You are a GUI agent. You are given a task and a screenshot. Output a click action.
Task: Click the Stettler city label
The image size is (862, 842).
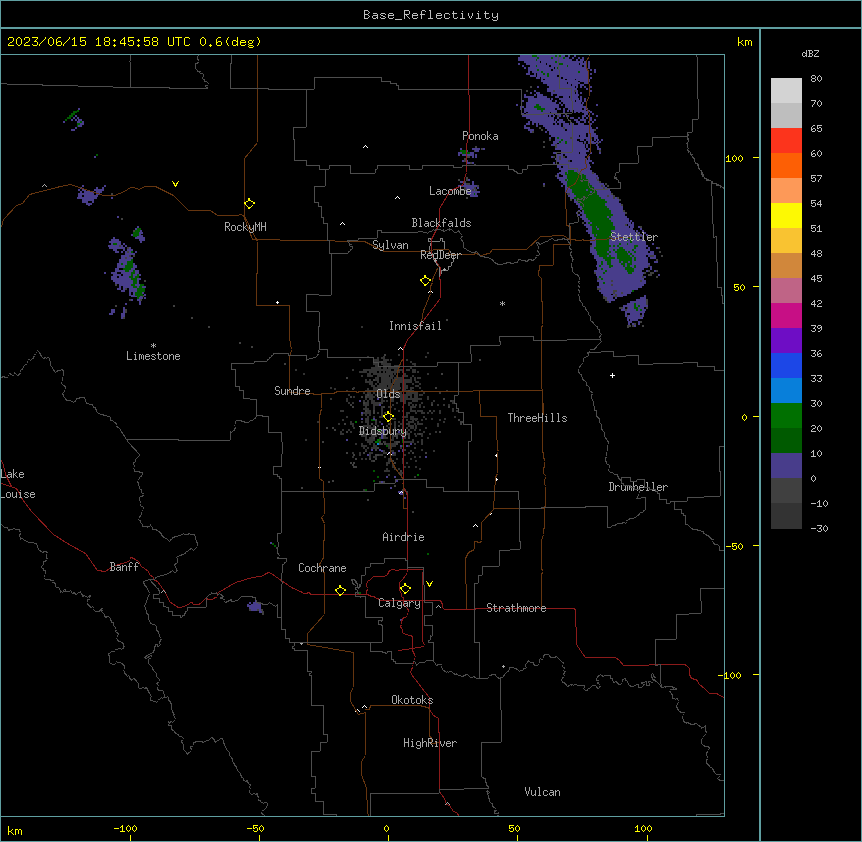[634, 237]
